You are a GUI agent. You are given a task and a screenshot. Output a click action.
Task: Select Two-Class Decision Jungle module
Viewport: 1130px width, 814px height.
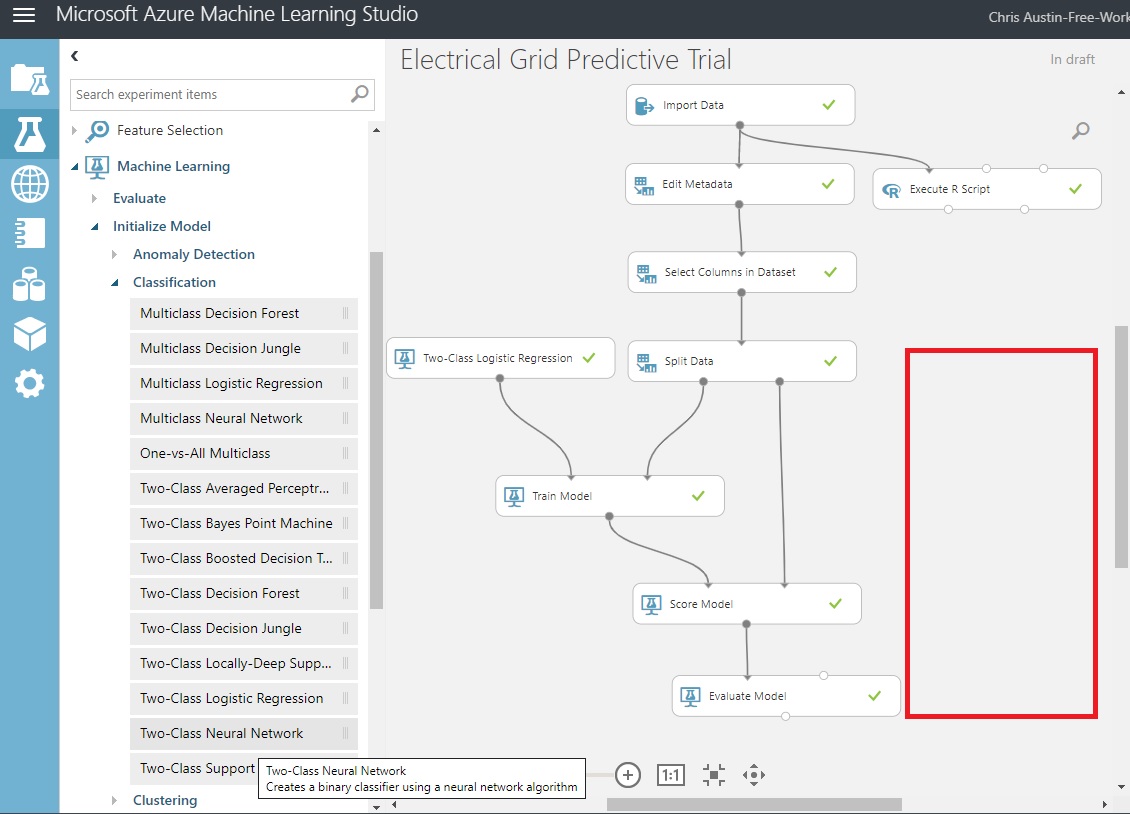(x=244, y=629)
